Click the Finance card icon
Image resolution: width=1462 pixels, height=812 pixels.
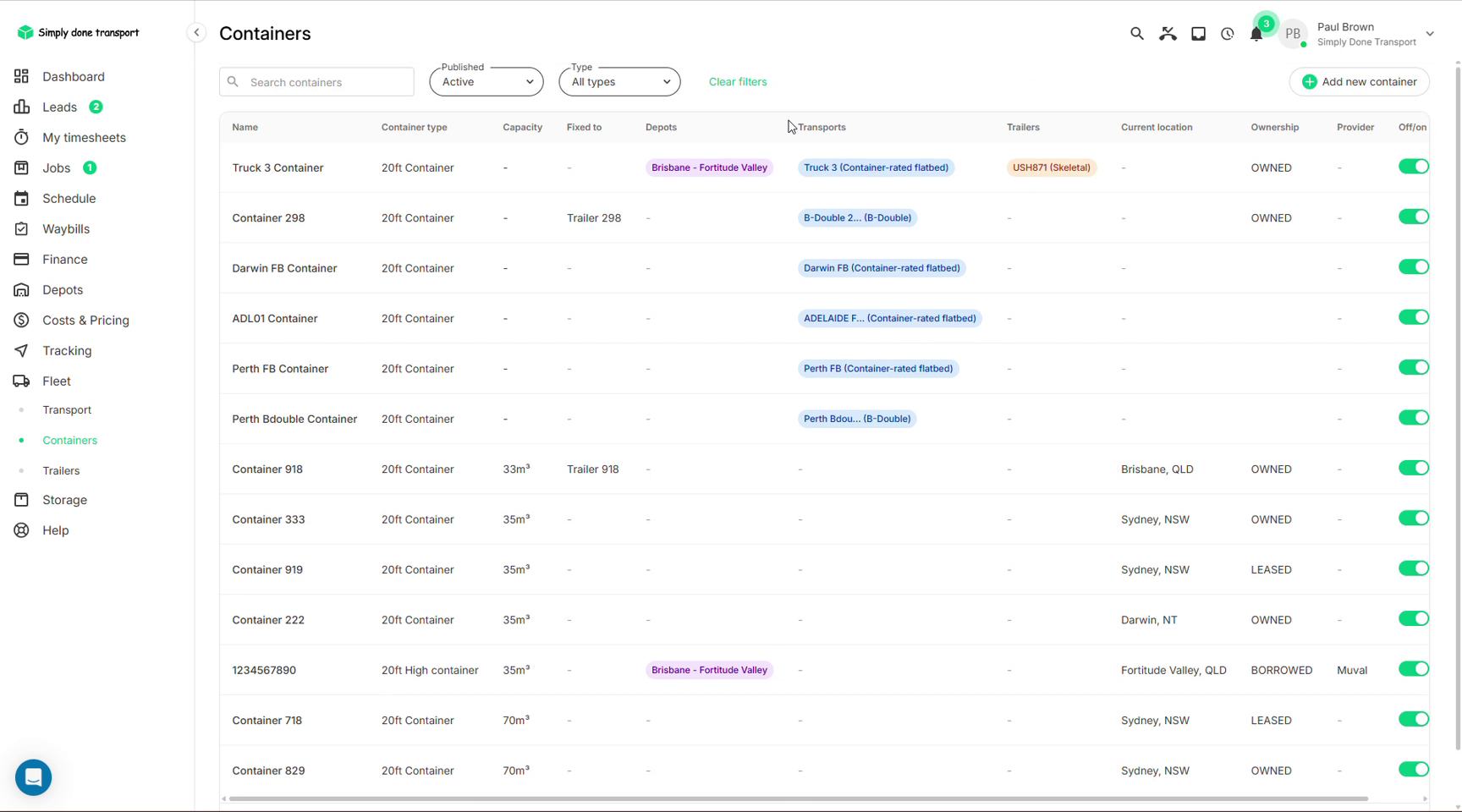tap(21, 259)
